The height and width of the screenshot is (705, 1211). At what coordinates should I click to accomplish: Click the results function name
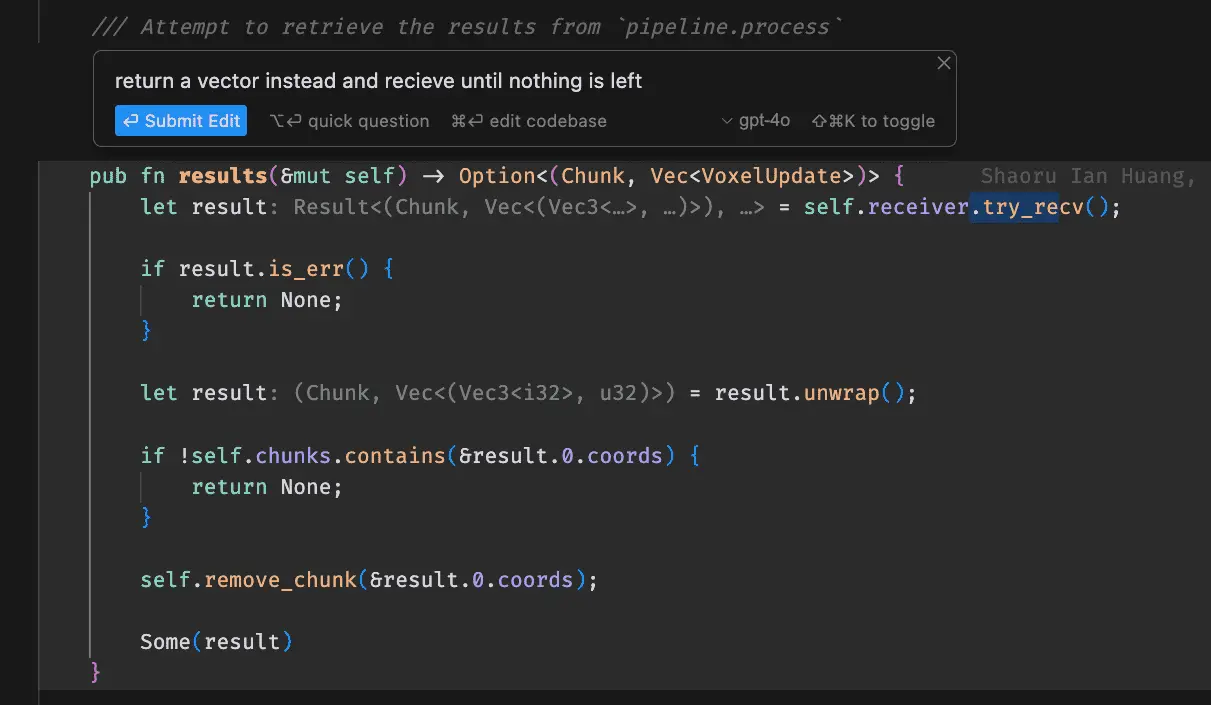tap(223, 177)
